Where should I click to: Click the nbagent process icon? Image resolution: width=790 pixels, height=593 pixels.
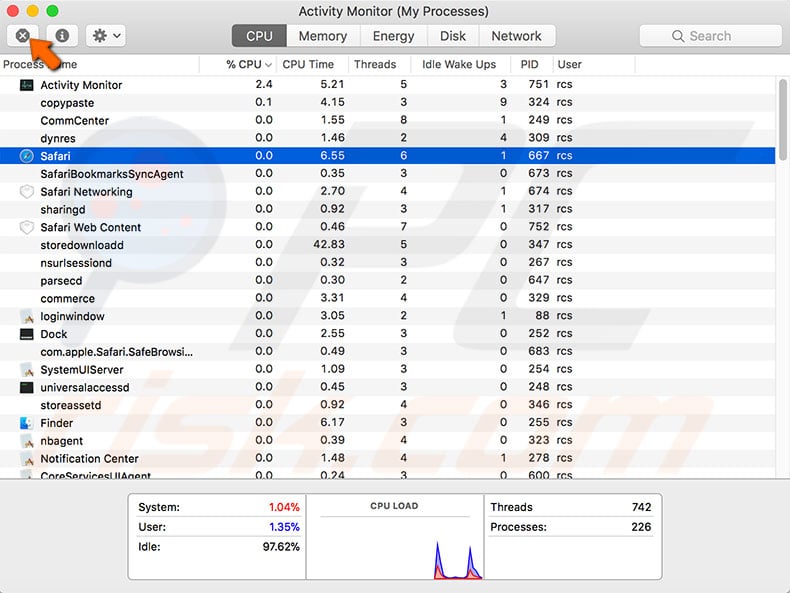(x=26, y=441)
